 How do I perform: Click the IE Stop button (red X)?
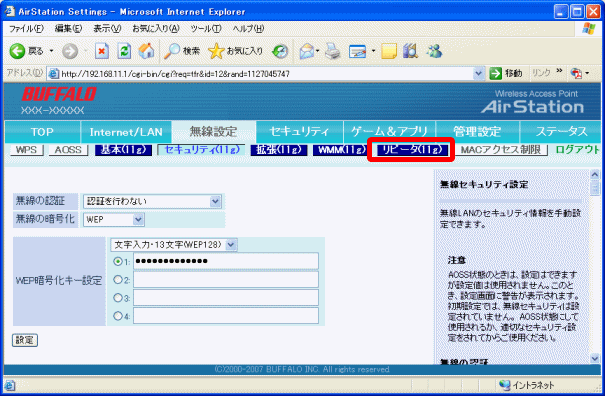coord(102,51)
